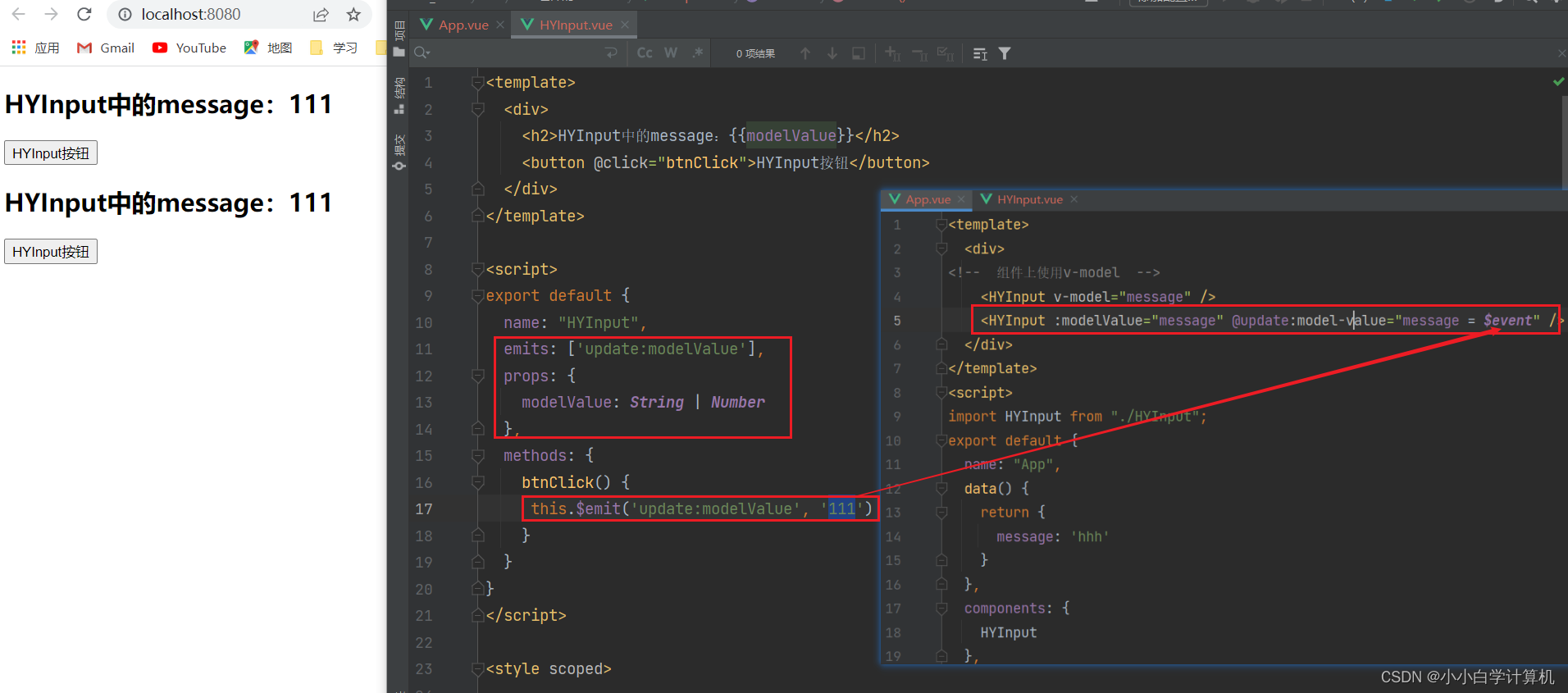Open search results in find window icon

click(x=980, y=53)
